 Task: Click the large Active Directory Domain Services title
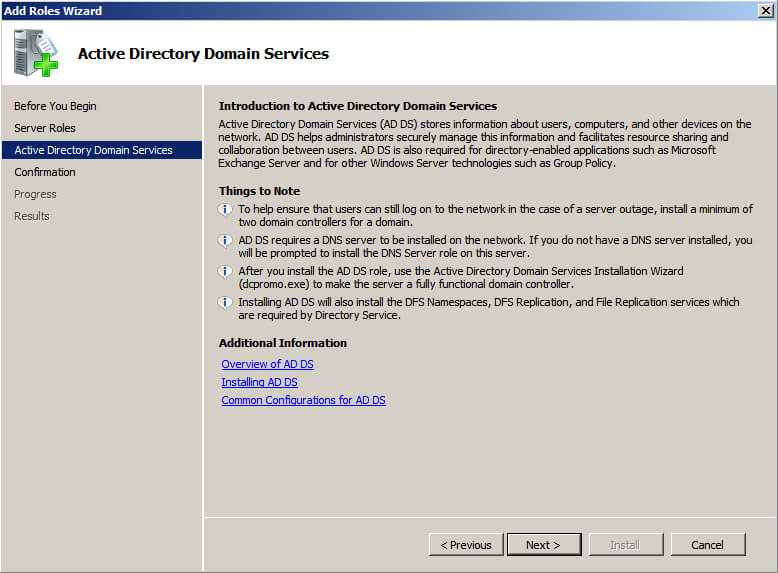[203, 54]
